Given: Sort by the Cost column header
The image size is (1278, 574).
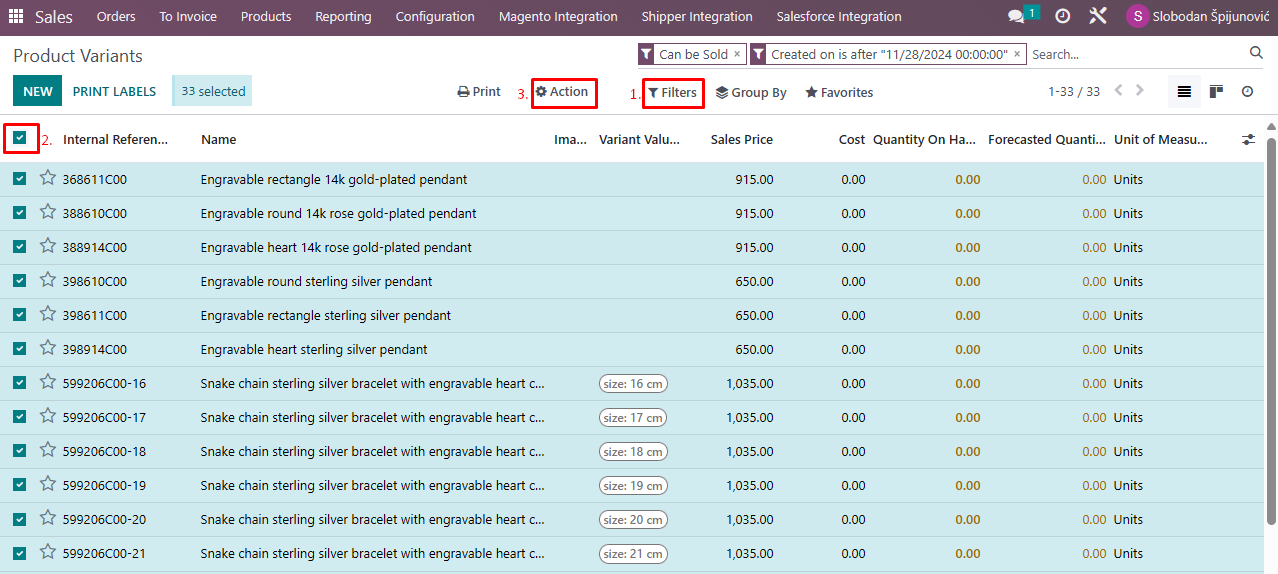Looking at the screenshot, I should click(x=852, y=140).
